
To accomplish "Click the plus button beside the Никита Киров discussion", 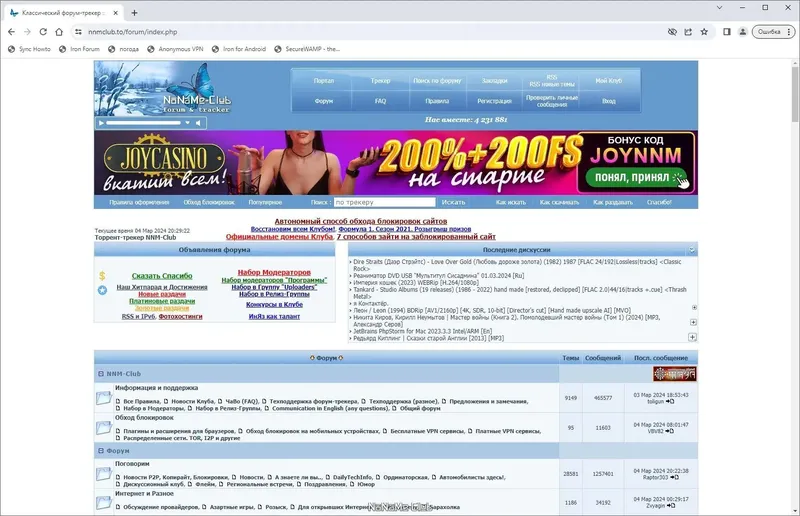I will coord(693,322).
